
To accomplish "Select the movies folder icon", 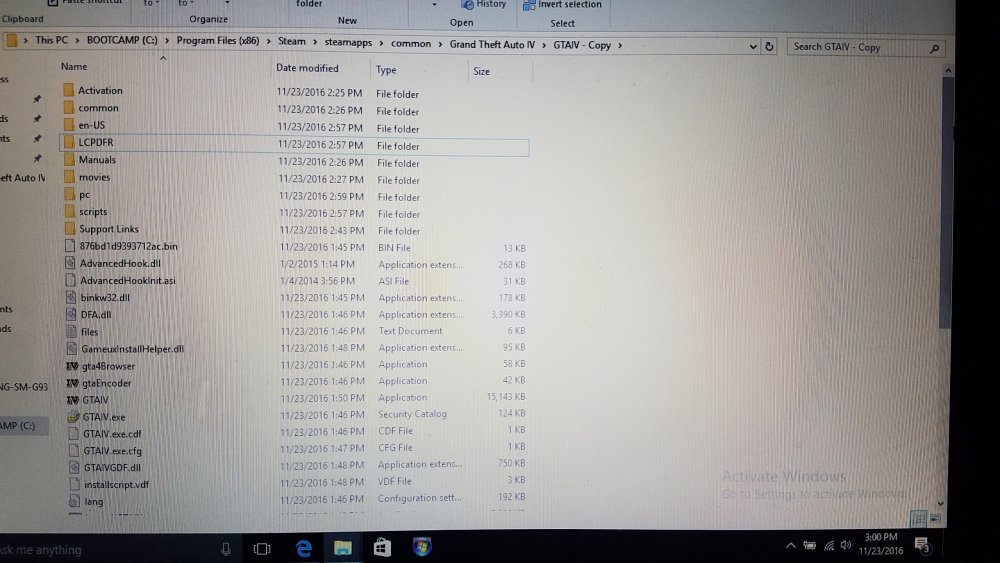I will (70, 177).
